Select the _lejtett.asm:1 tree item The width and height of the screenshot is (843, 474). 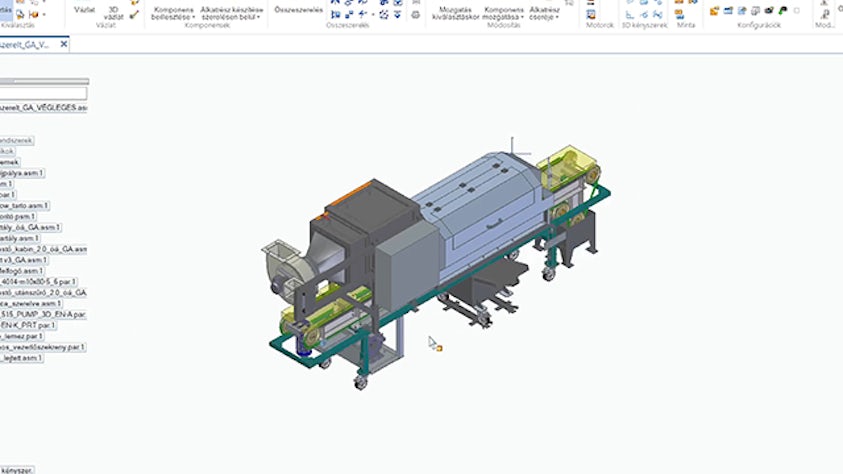(21, 358)
